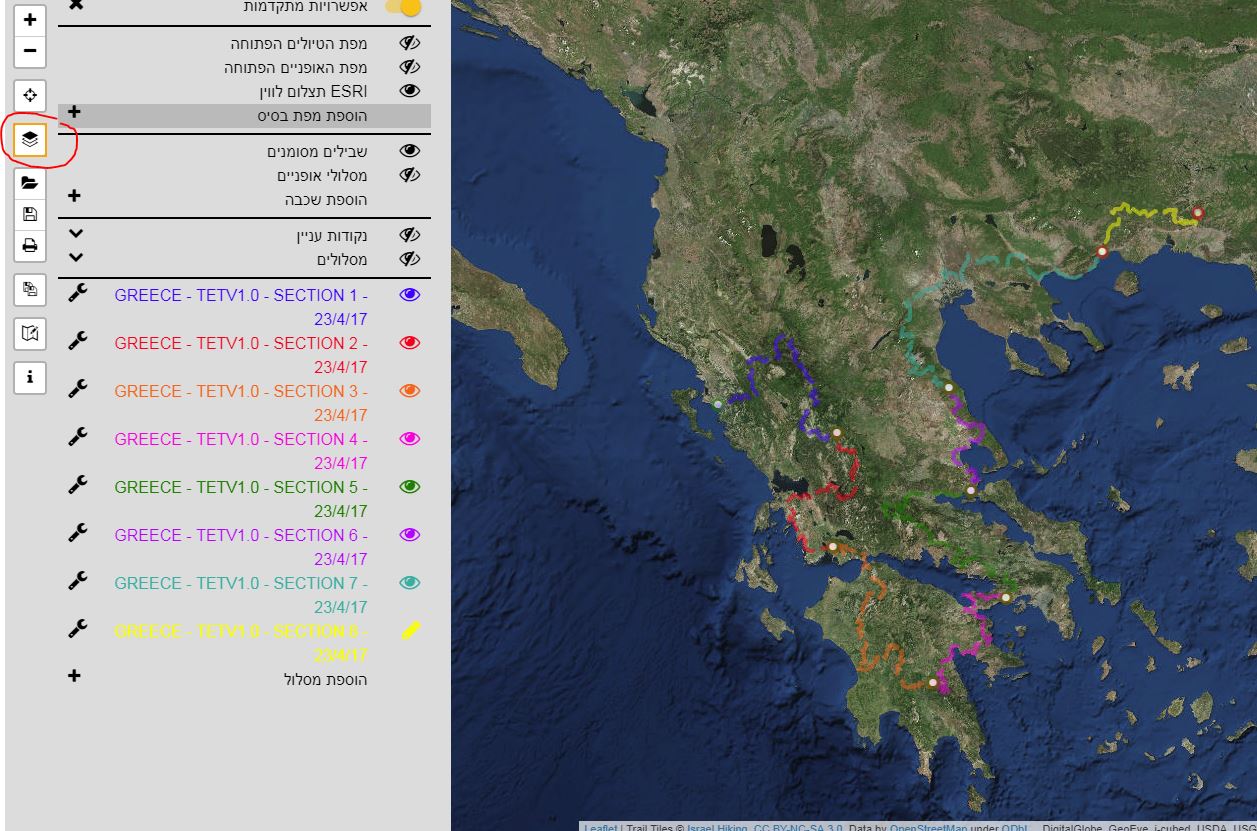Open wrench settings for SECTION 1 route
Screen dimensions: 1257x831
[77, 293]
